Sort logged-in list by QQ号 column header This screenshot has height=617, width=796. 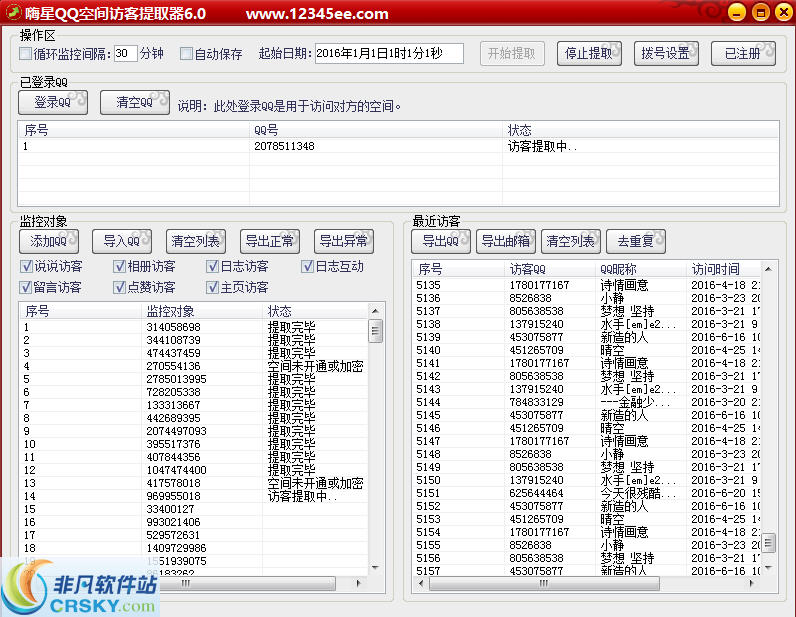click(x=376, y=130)
